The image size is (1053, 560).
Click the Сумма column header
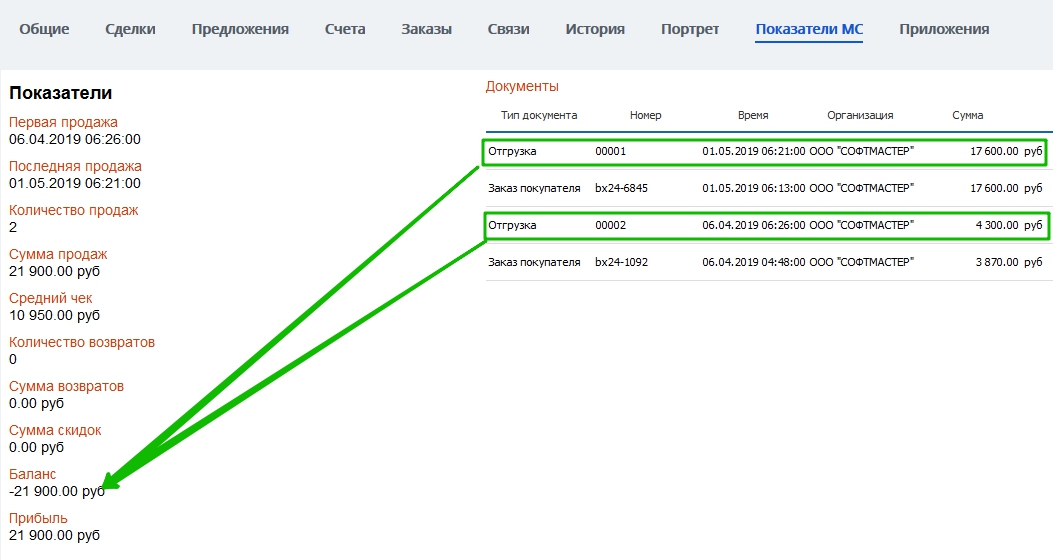click(x=967, y=115)
